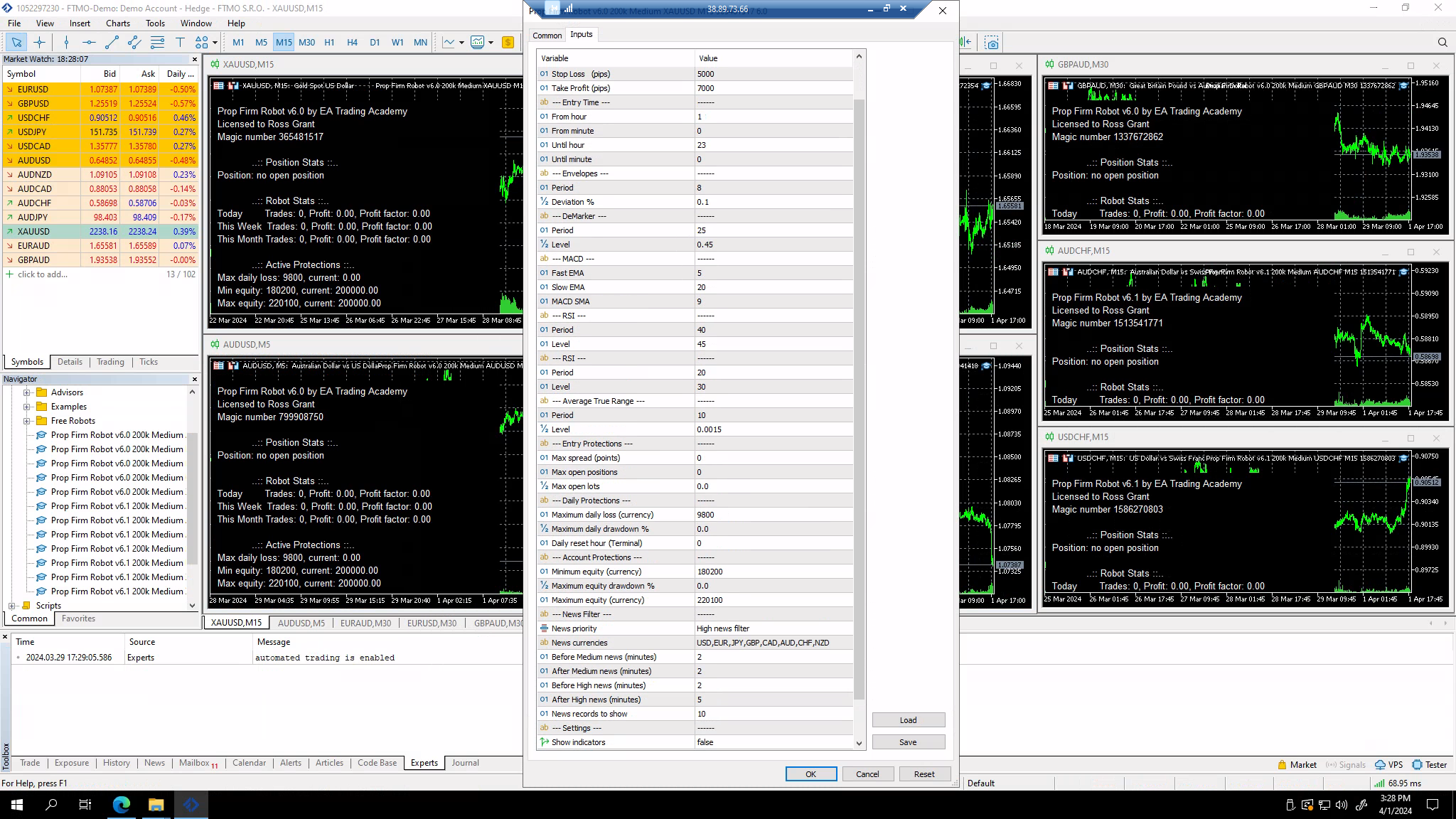This screenshot has width=1456, height=819.
Task: Switch chart to D1 timeframe
Action: coord(375,42)
